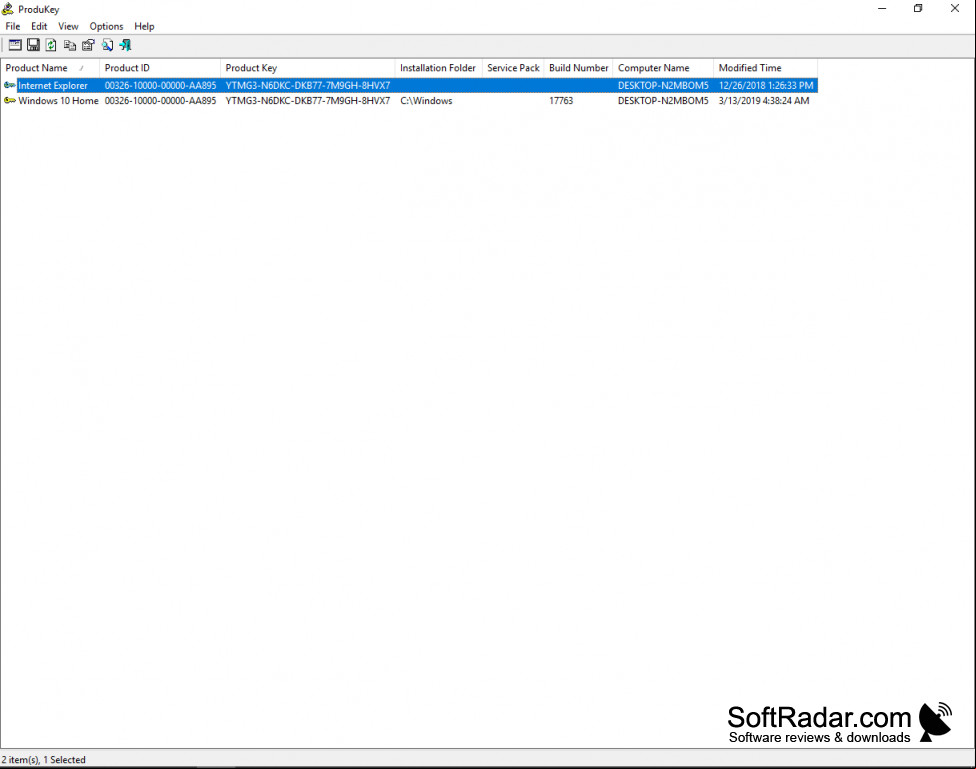Open the Help menu

[144, 26]
